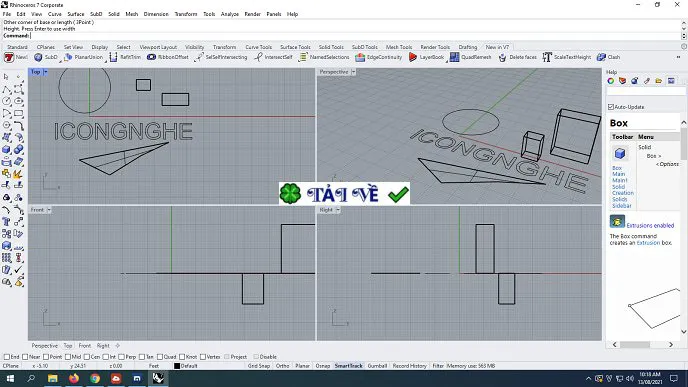
Task: Toggle the Point osnap checkbox
Action: (x=46, y=357)
